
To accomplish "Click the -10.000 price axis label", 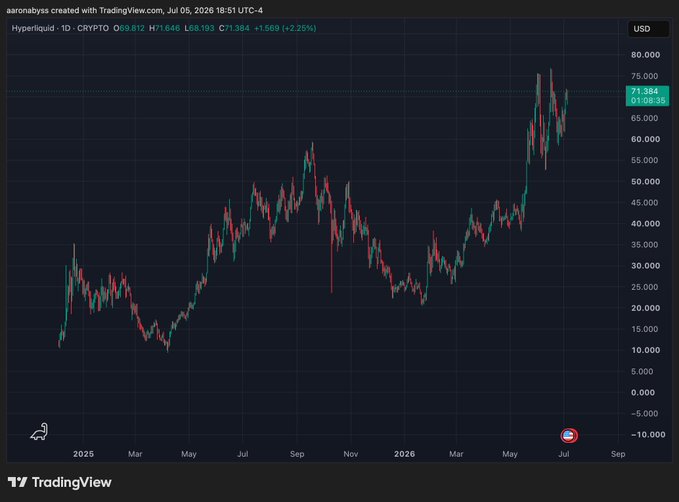I will [x=648, y=434].
